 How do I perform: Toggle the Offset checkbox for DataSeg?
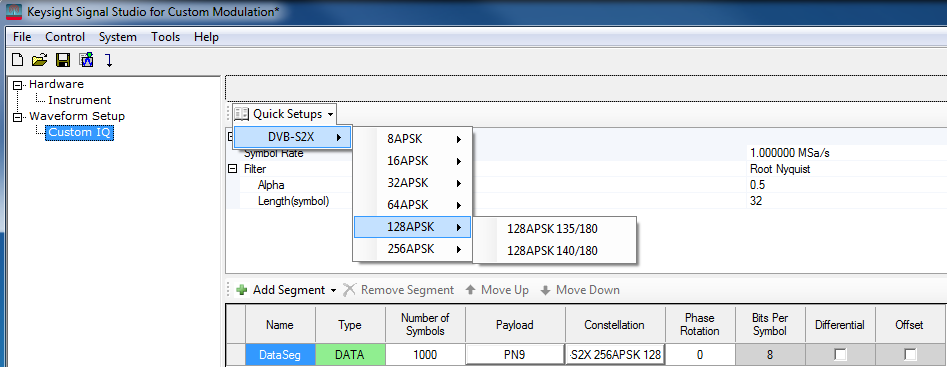click(x=910, y=354)
